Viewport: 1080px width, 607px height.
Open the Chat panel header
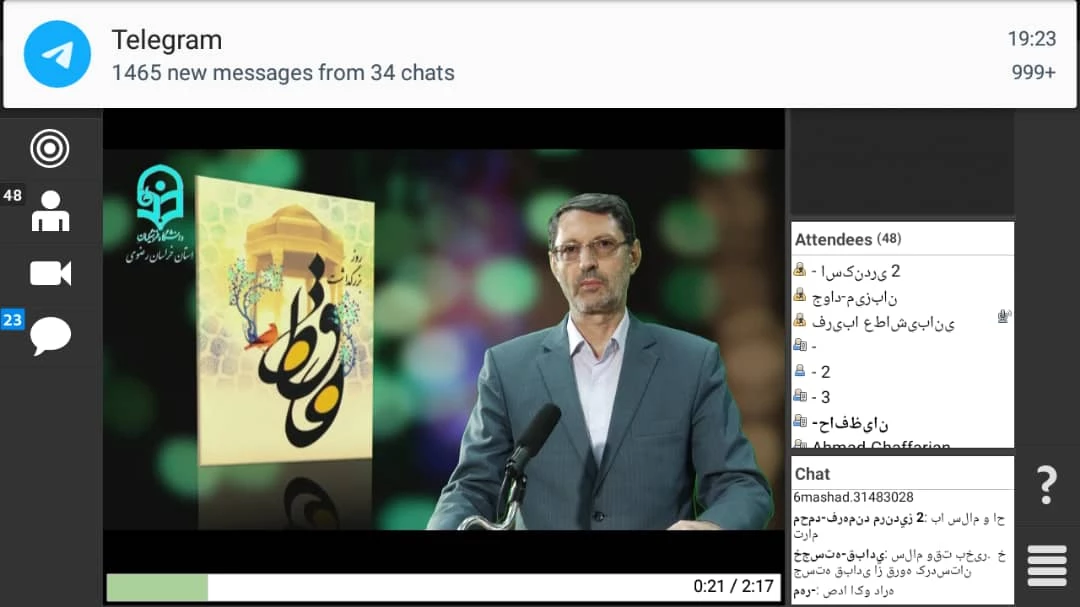pos(813,474)
